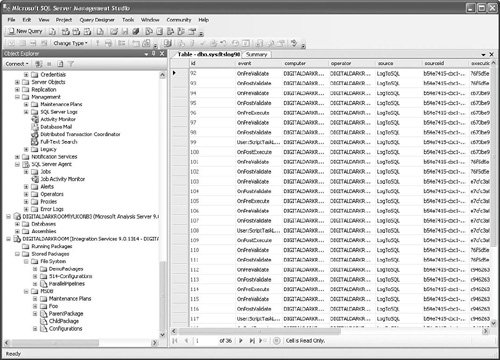Switch to the Summary tab
The height and width of the screenshot is (360, 500).
(x=257, y=54)
